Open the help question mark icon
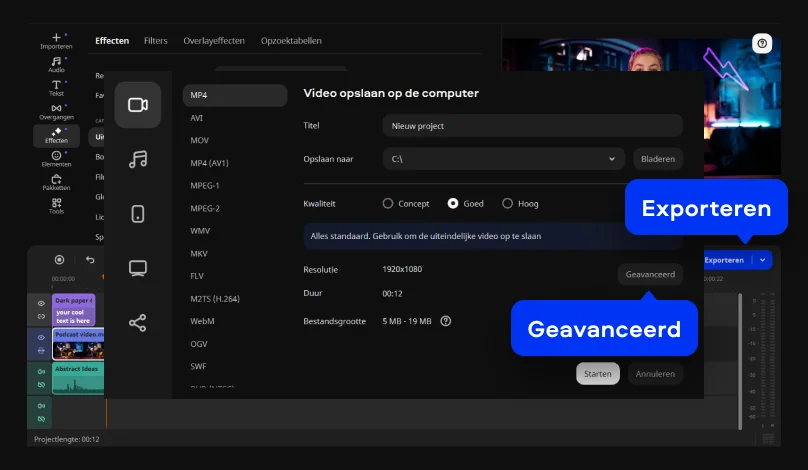 pyautogui.click(x=763, y=43)
